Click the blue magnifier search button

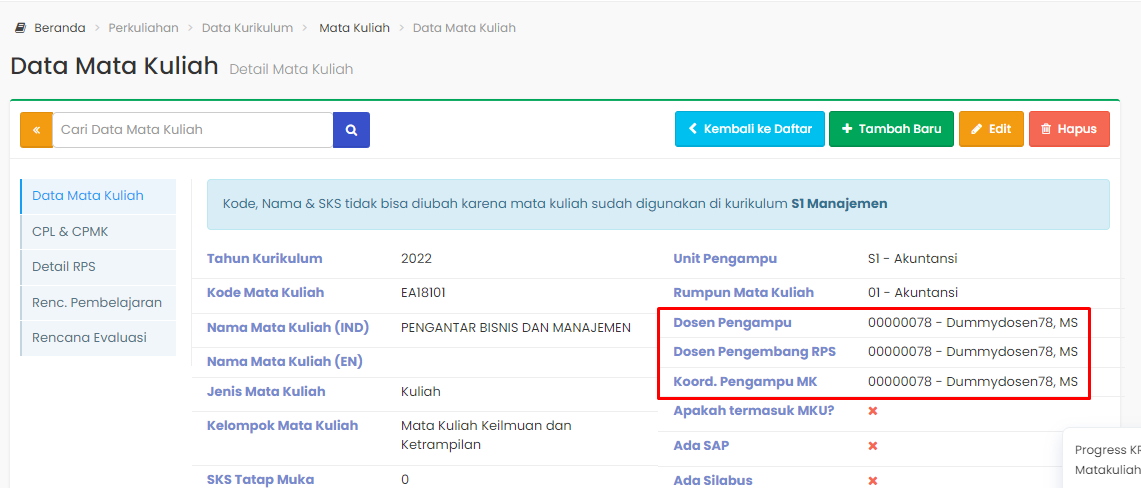tap(351, 130)
